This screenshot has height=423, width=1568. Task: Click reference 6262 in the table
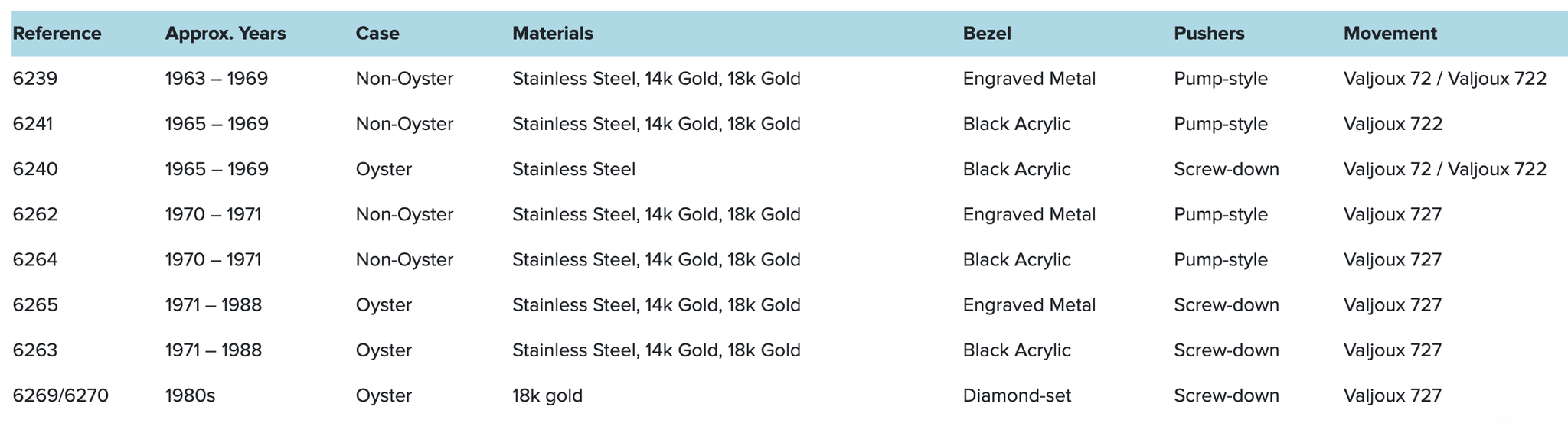tap(35, 214)
